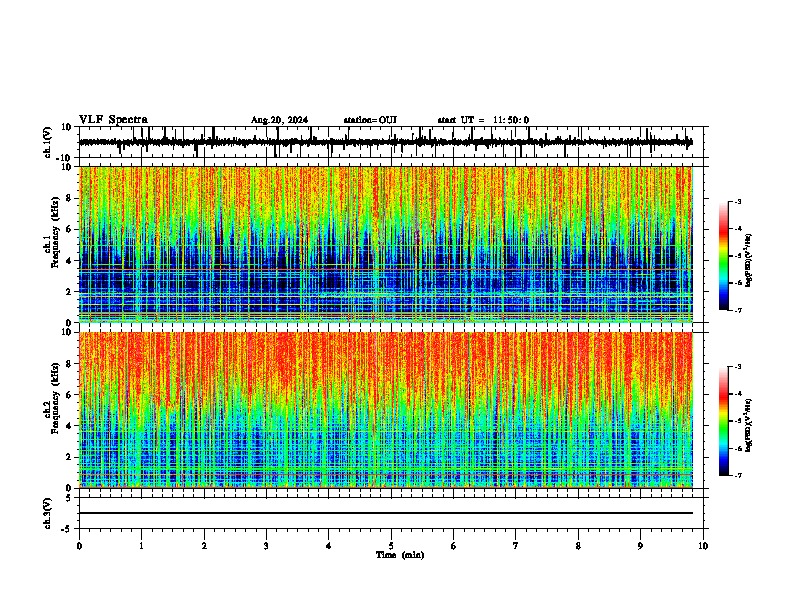
Task: Click the '-3' label on ch.1 color scale
Action: 738,201
